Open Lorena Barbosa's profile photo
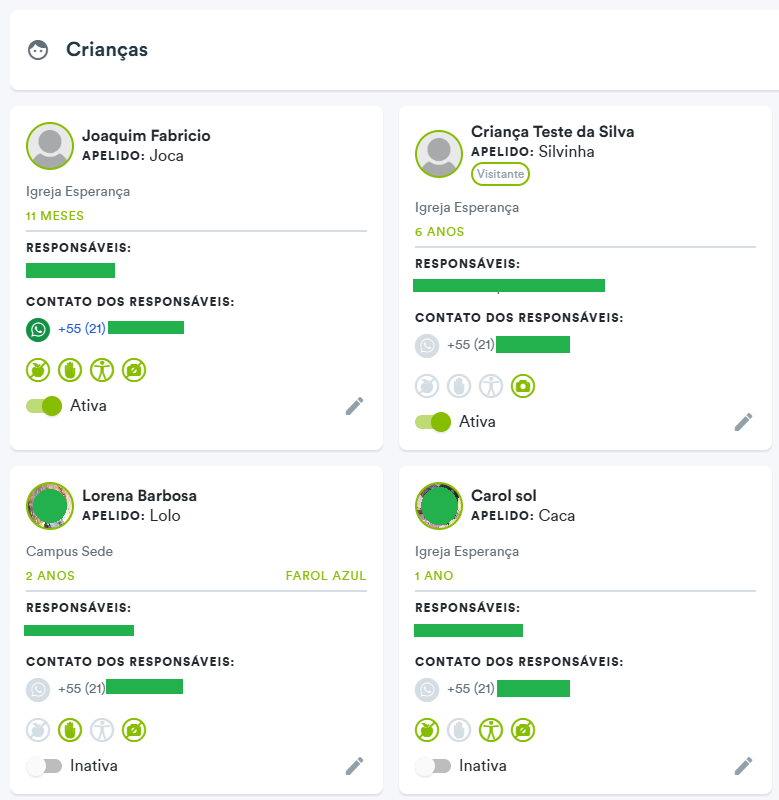This screenshot has width=779, height=800. (50, 506)
